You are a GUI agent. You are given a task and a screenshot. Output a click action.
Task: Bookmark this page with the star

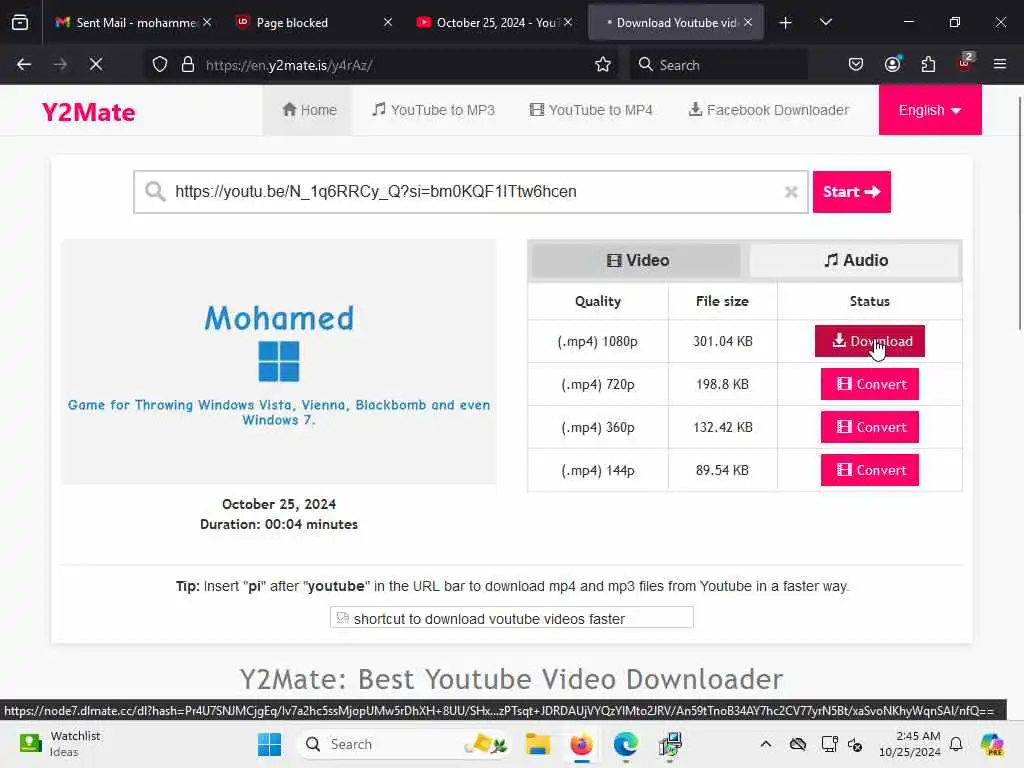(603, 64)
